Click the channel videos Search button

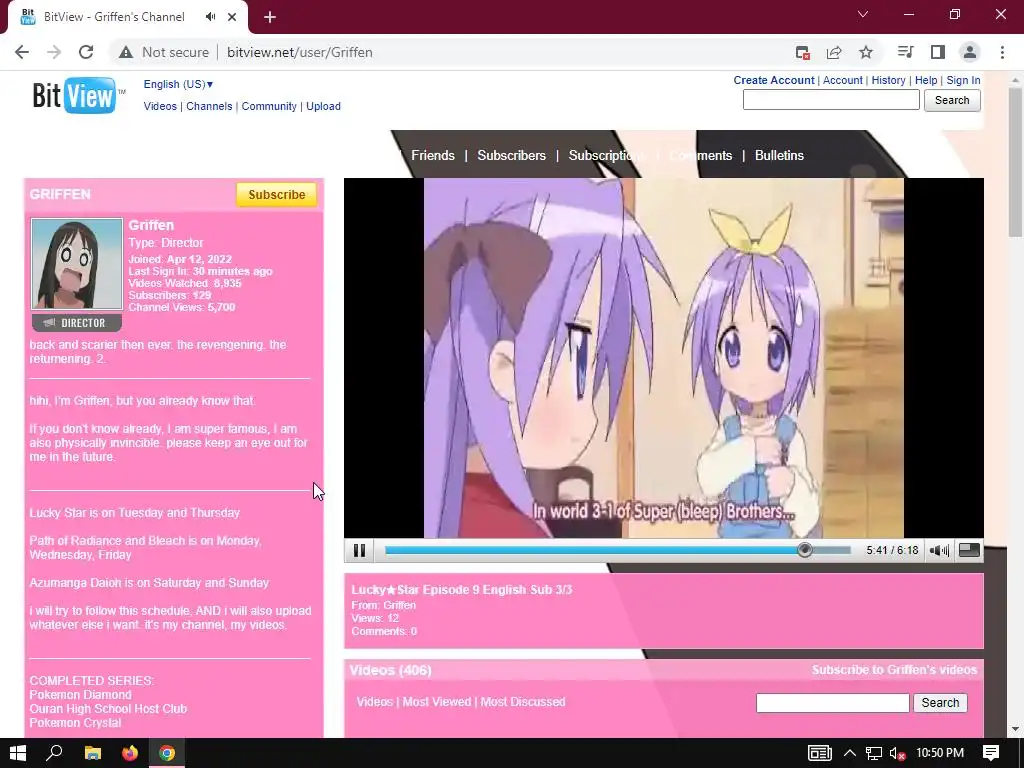pyautogui.click(x=940, y=703)
